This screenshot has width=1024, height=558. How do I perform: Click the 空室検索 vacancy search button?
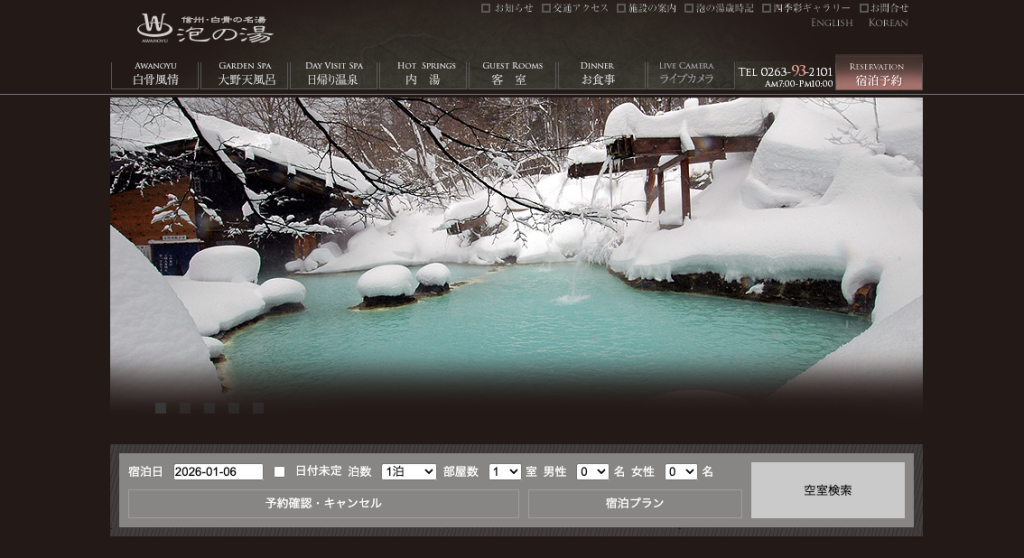pos(827,490)
